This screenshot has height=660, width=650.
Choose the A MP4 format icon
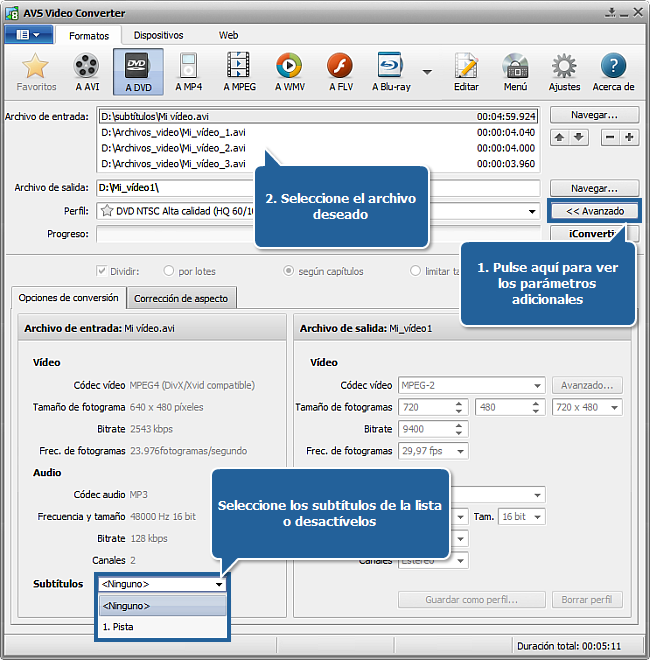pos(188,70)
